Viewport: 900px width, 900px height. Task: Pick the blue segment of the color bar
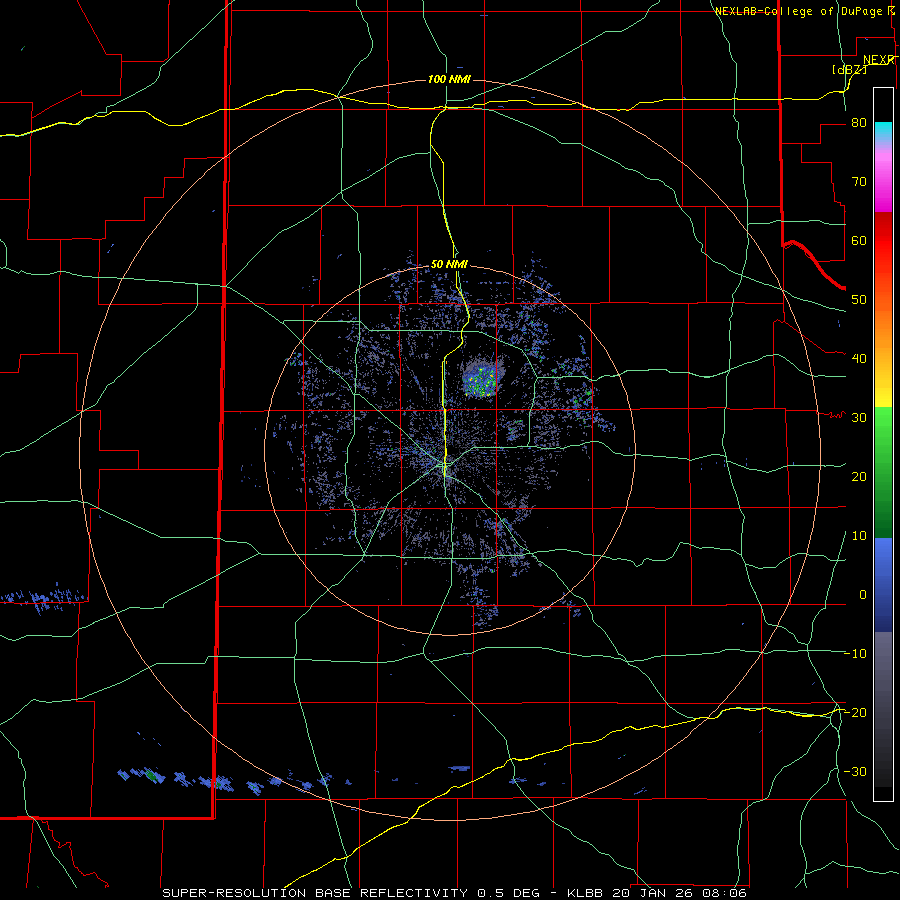883,585
